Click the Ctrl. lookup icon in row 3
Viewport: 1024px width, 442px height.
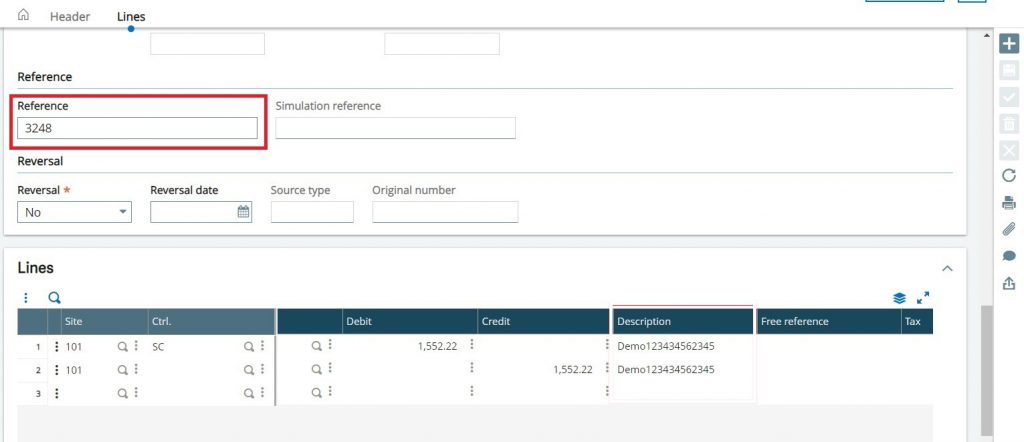(248, 393)
